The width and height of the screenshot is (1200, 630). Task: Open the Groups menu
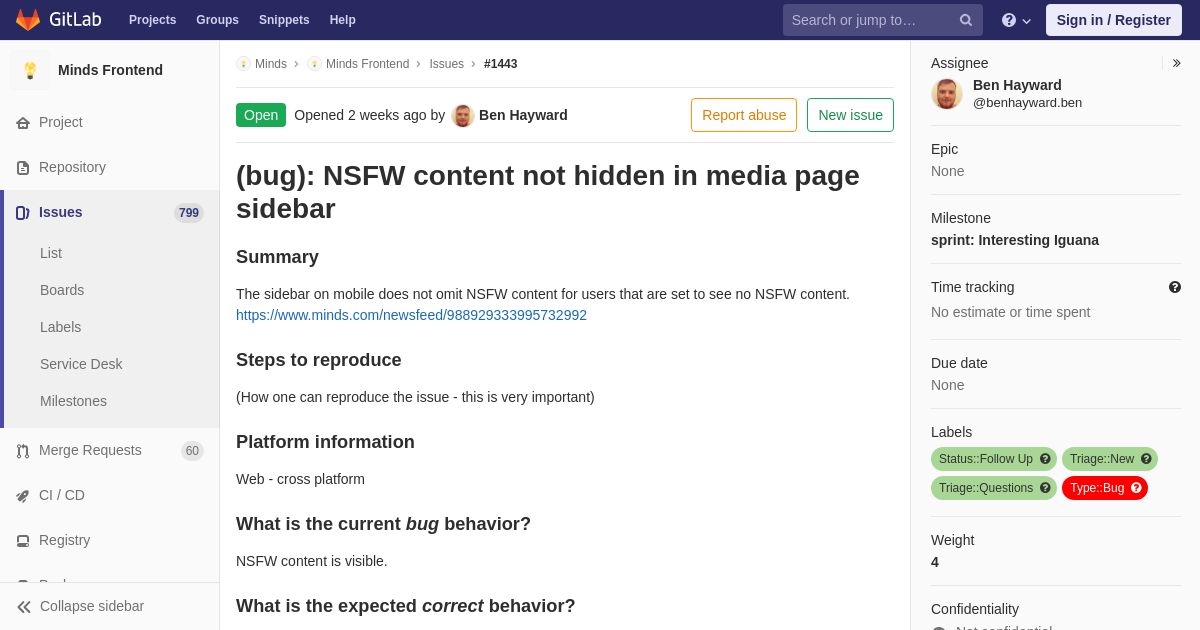[x=217, y=20]
